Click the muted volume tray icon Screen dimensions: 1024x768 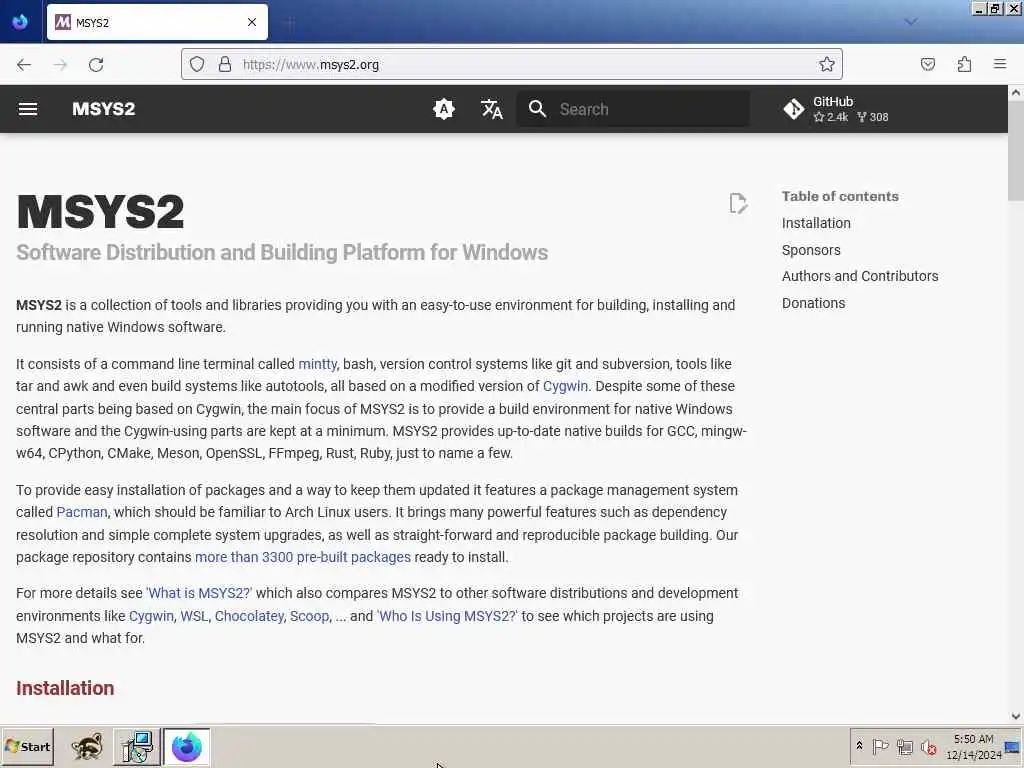pos(928,746)
